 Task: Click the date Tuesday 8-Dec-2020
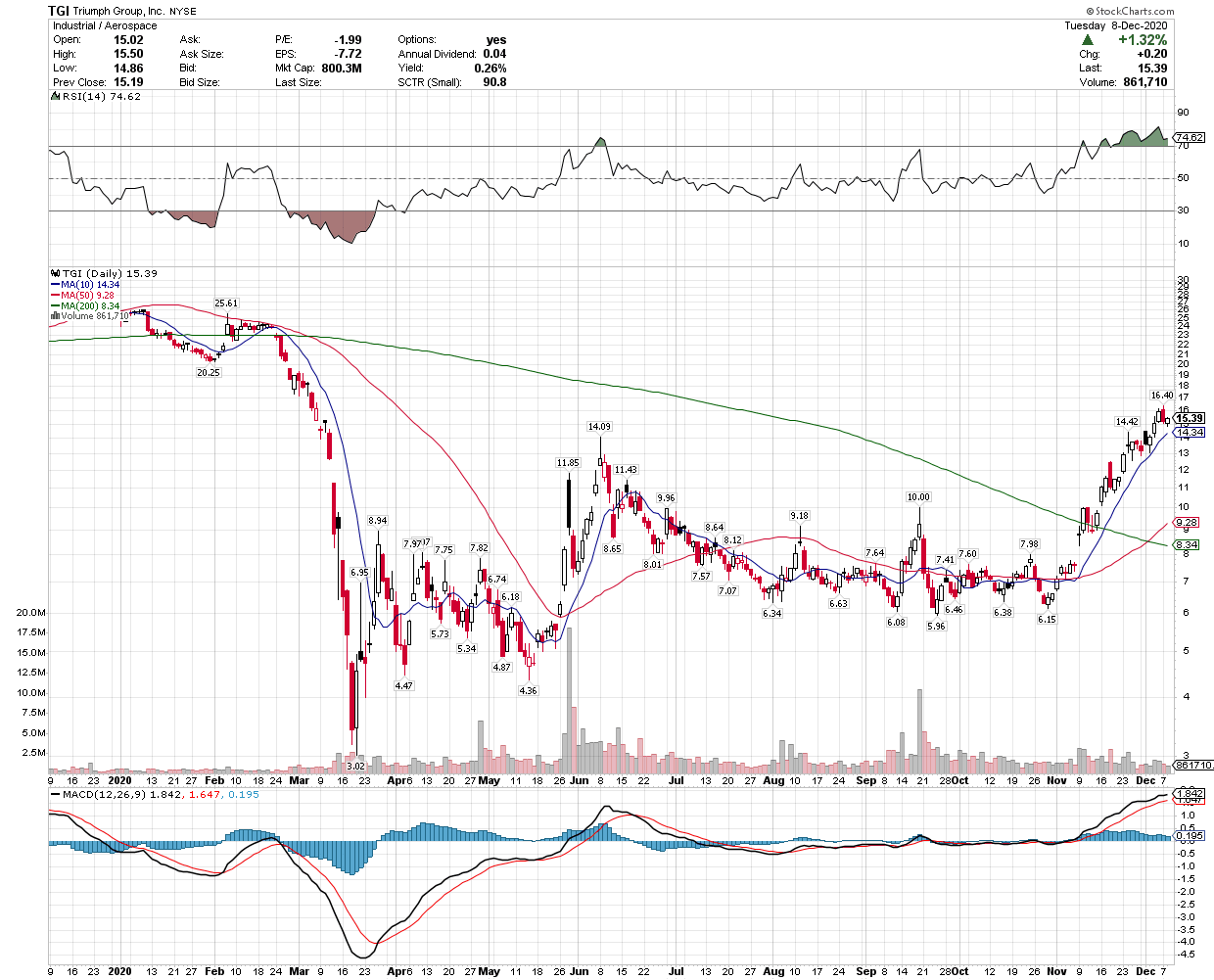click(1116, 25)
